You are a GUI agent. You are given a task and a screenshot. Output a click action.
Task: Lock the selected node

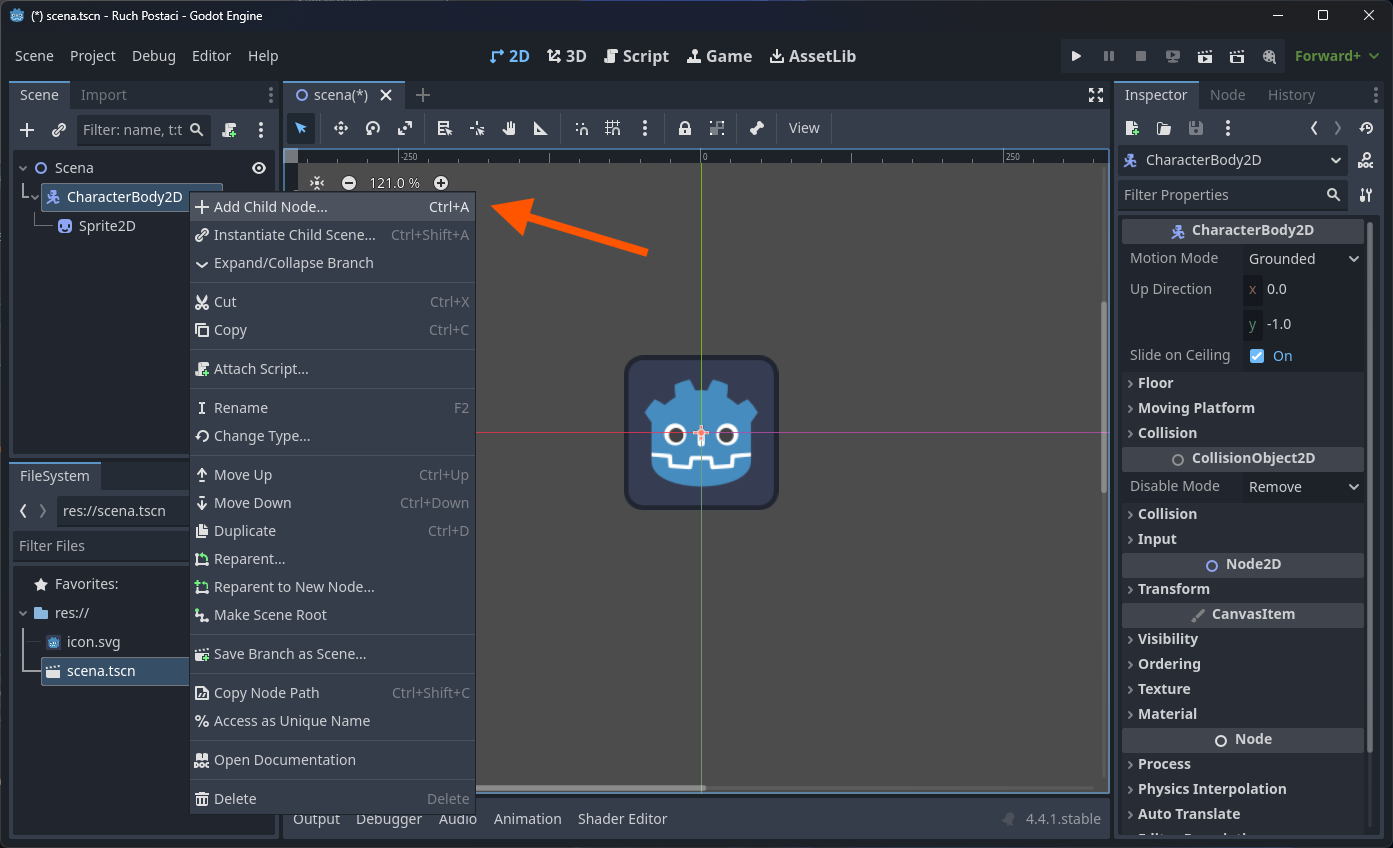[685, 128]
